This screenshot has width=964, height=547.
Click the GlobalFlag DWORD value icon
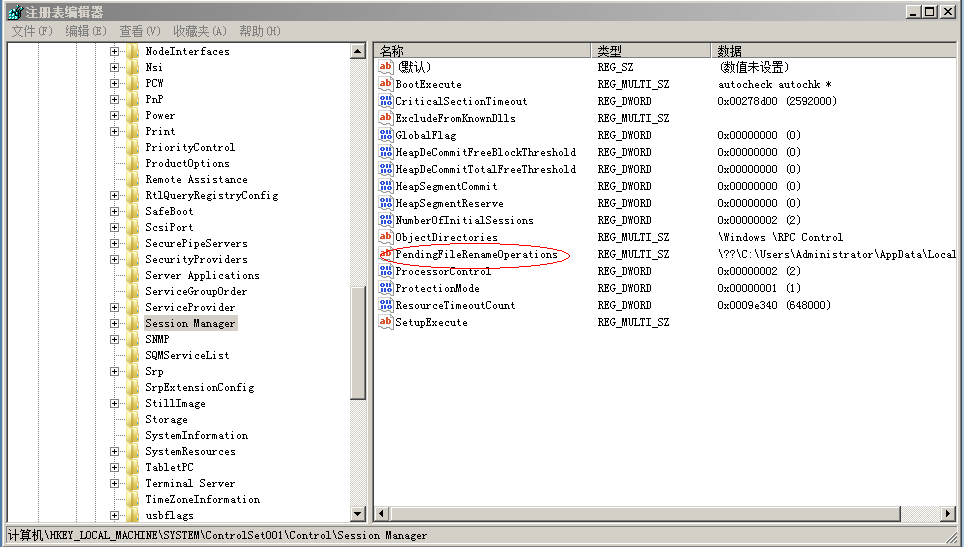pyautogui.click(x=386, y=135)
